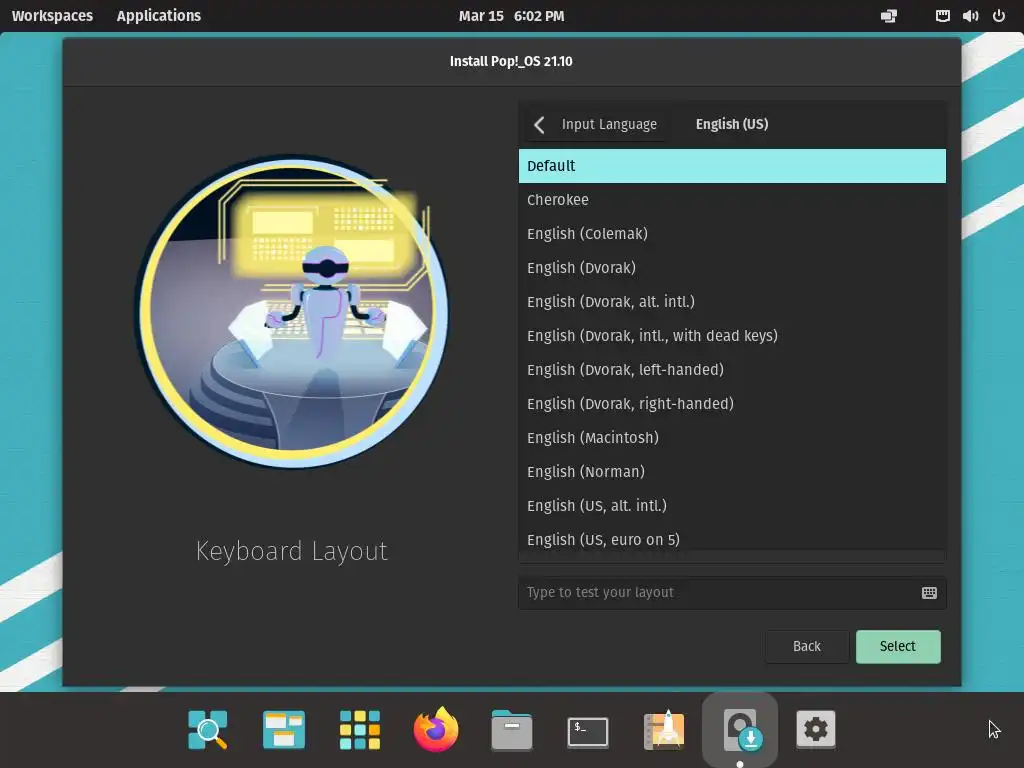Focus the 'Type to test your layout' field
This screenshot has height=768, width=1024.
(x=732, y=592)
